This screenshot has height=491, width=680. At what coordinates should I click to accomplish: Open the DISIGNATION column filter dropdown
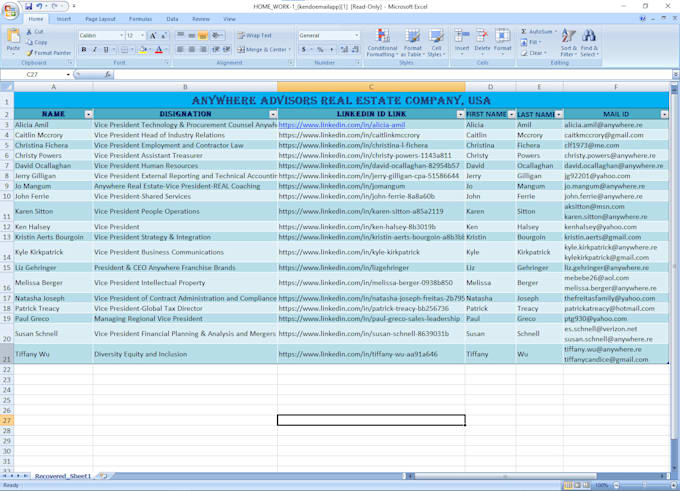tap(273, 114)
